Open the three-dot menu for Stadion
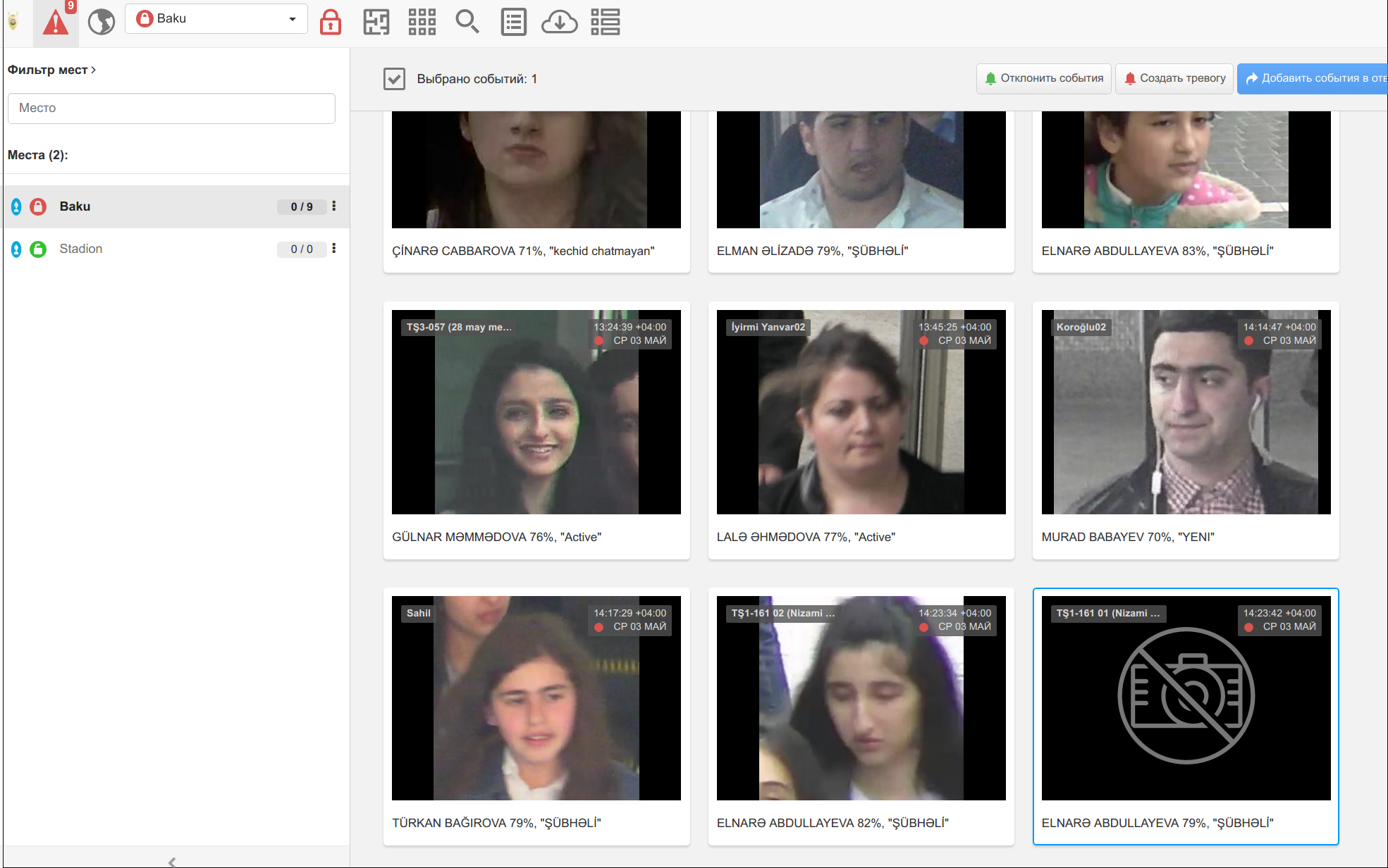Image resolution: width=1388 pixels, height=868 pixels. click(x=334, y=248)
